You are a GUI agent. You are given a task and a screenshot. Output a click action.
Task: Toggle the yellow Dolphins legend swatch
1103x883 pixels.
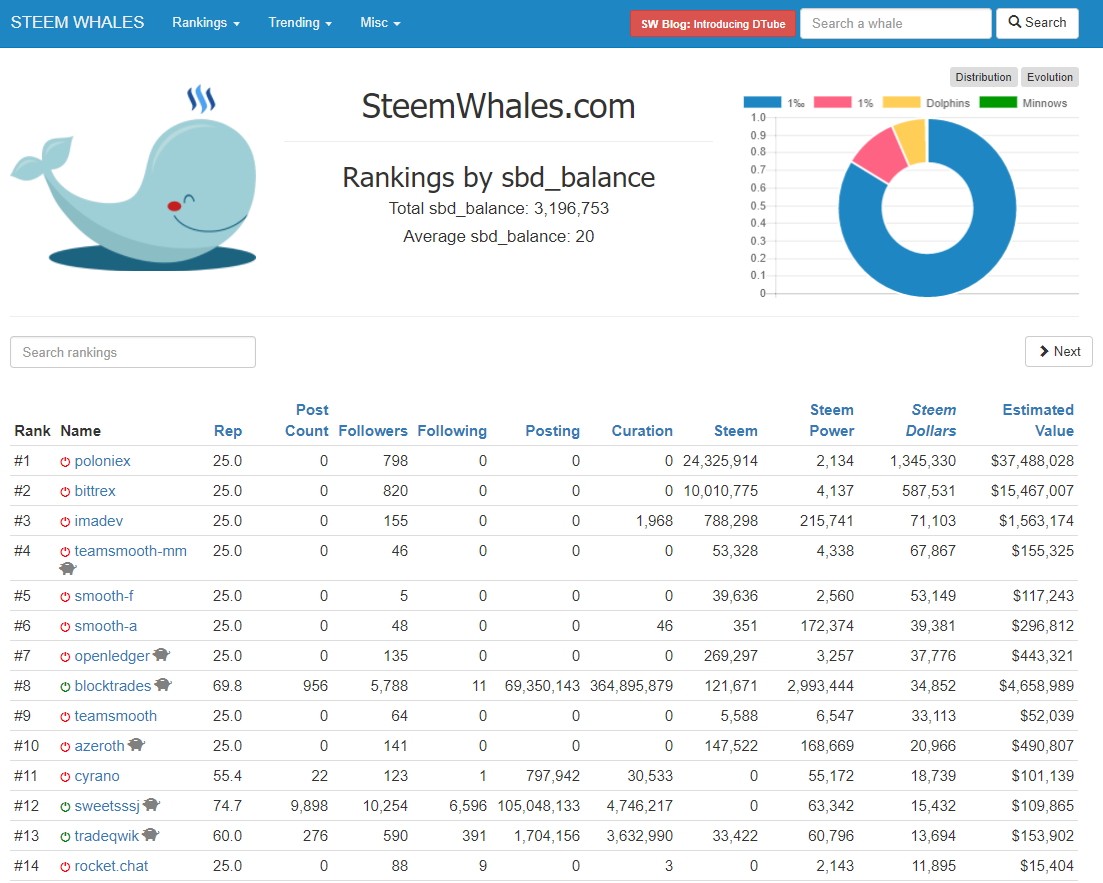coord(901,103)
